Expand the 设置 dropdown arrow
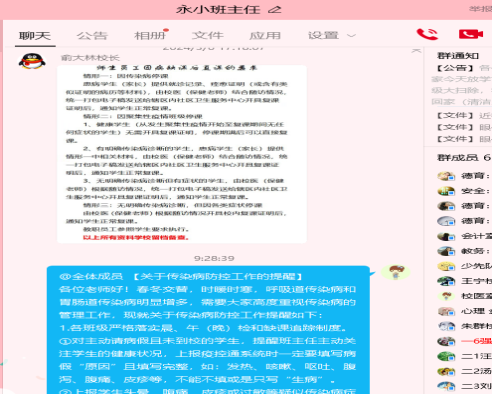 pyautogui.click(x=351, y=35)
